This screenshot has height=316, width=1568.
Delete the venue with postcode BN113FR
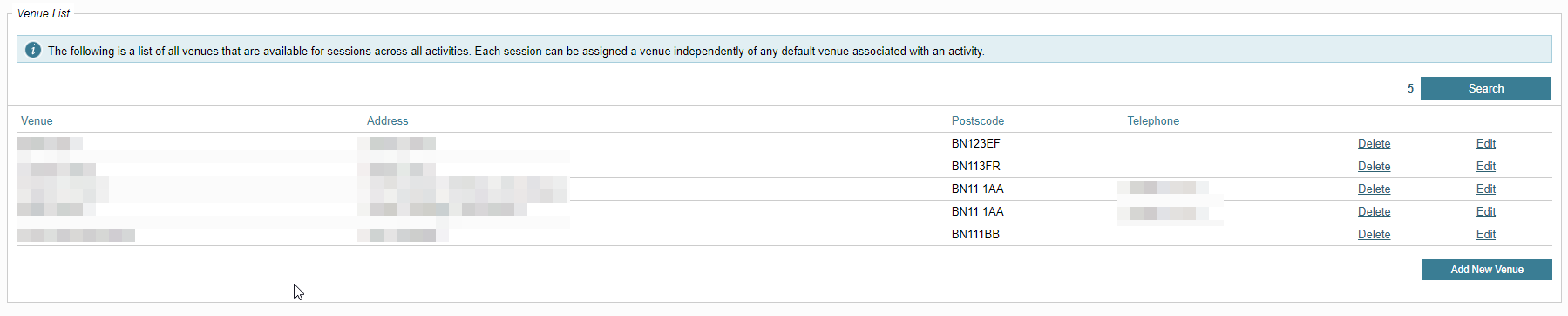click(1374, 167)
